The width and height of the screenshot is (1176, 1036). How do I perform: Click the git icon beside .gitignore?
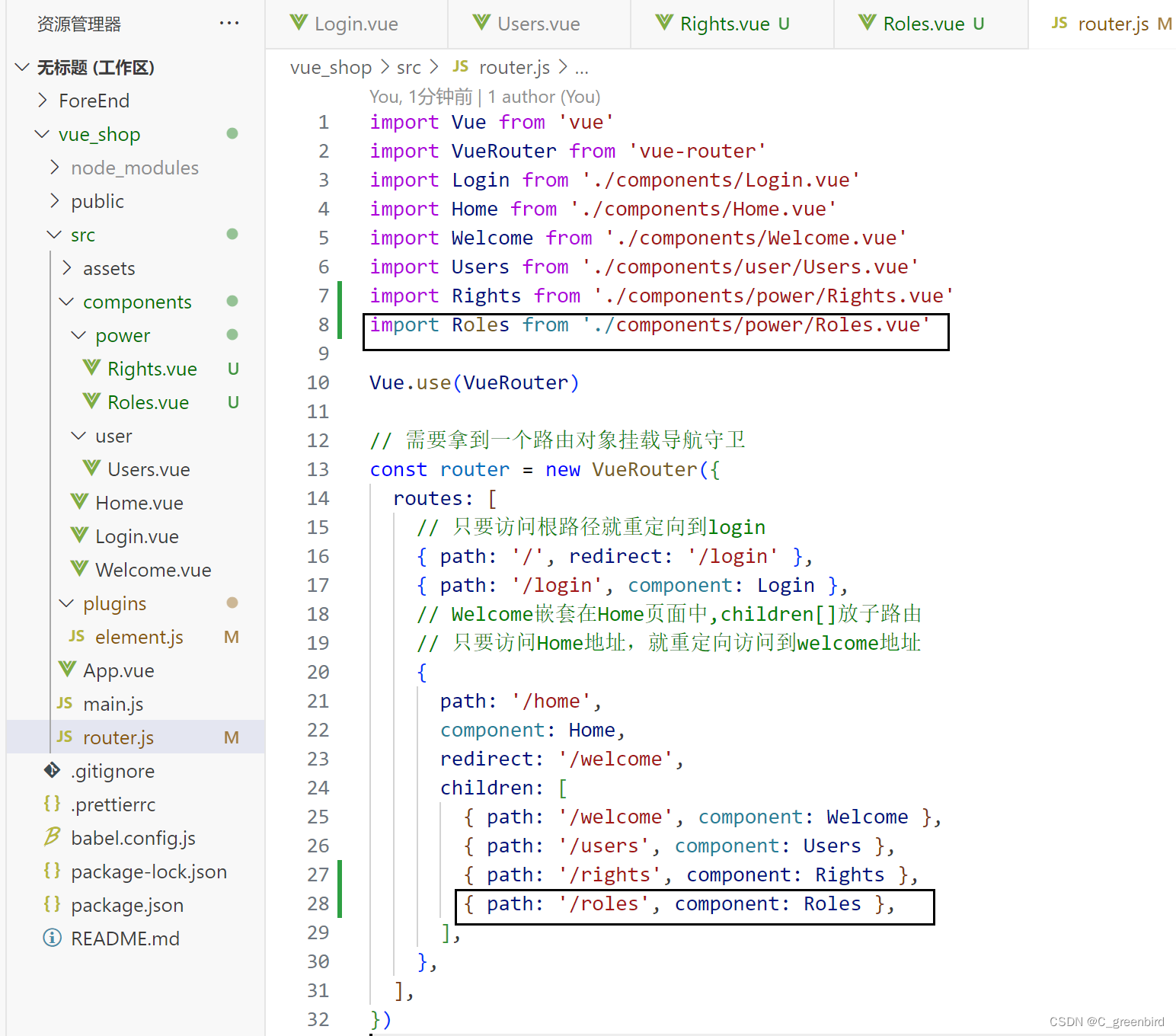coord(52,771)
